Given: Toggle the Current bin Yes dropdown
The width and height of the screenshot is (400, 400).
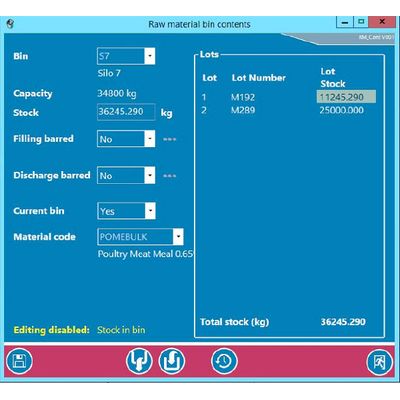Looking at the screenshot, I should pyautogui.click(x=150, y=211).
